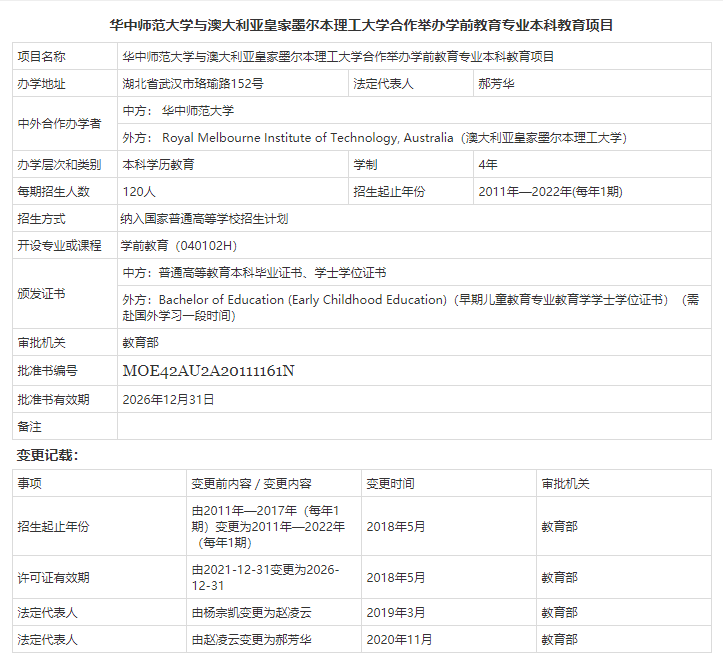
Task: Select 2018年5月 in the 招生起止年份 change row
Action: pyautogui.click(x=396, y=526)
